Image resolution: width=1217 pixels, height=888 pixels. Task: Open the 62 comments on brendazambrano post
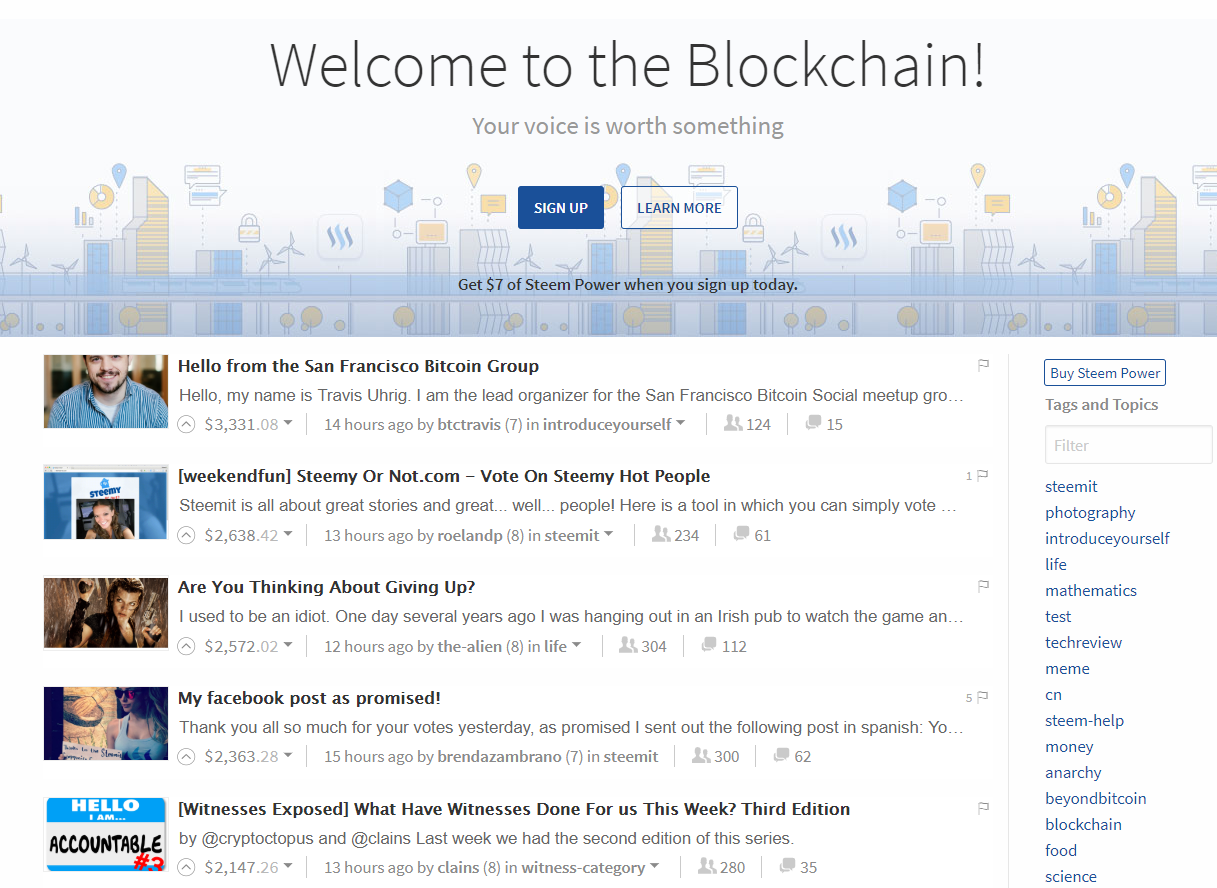[x=792, y=756]
